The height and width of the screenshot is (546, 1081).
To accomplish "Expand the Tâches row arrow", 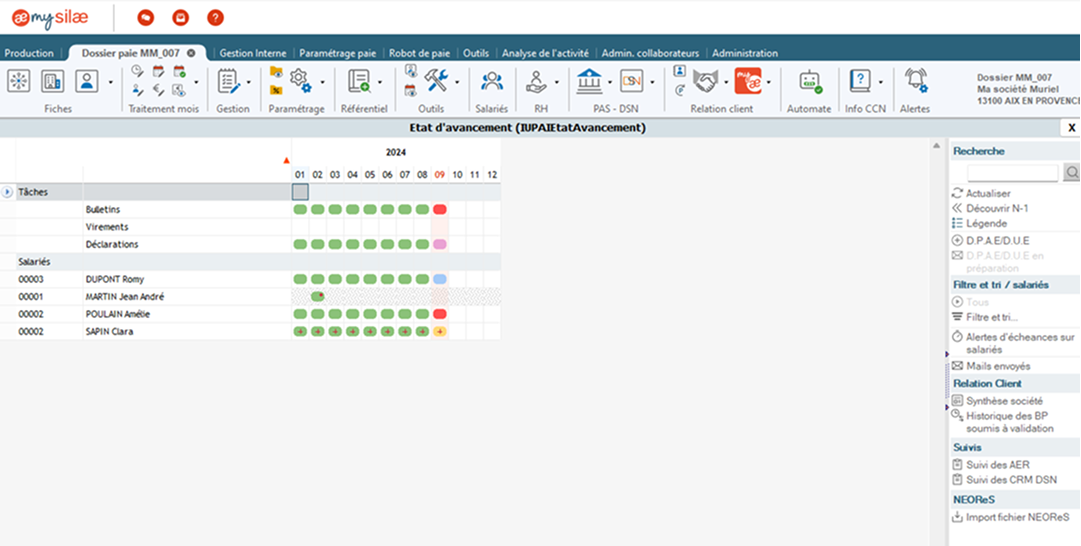I will click(8, 192).
